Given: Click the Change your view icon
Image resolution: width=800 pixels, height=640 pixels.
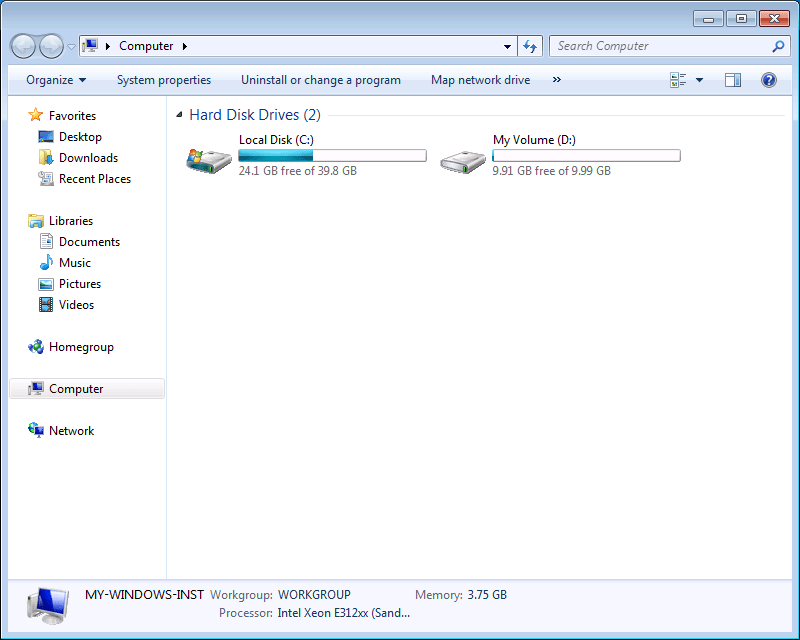Looking at the screenshot, I should [679, 80].
